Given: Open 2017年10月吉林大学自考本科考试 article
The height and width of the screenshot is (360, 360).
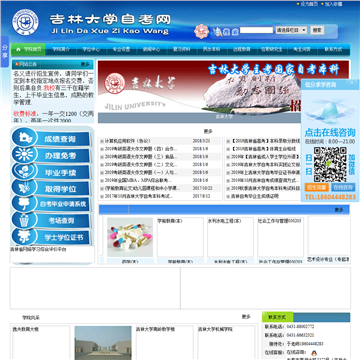Looking at the screenshot, I should coord(139,196).
